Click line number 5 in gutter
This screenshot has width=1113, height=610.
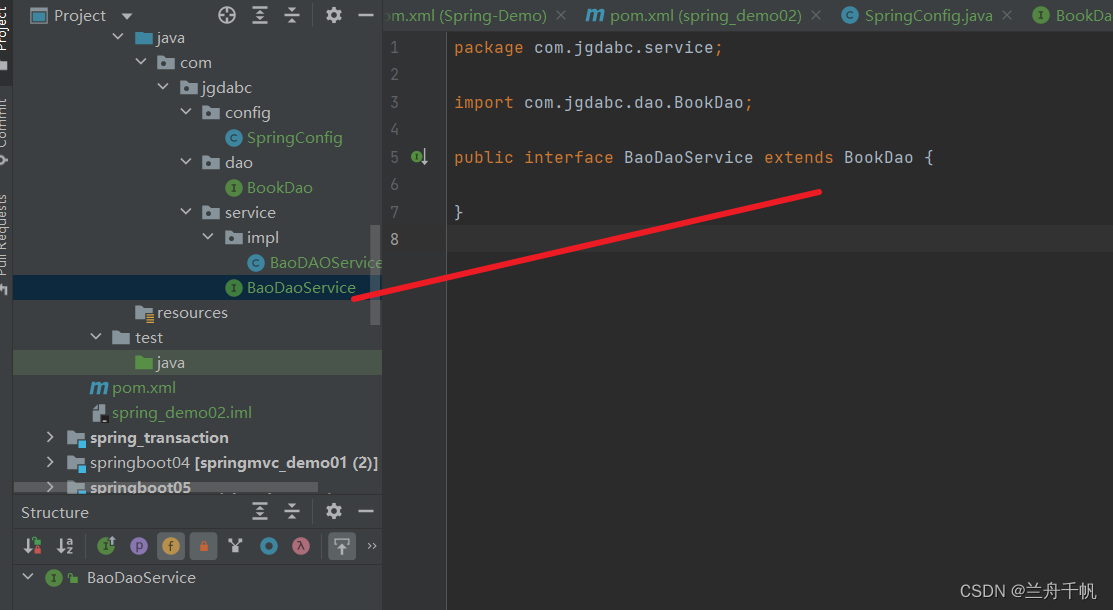tap(394, 157)
